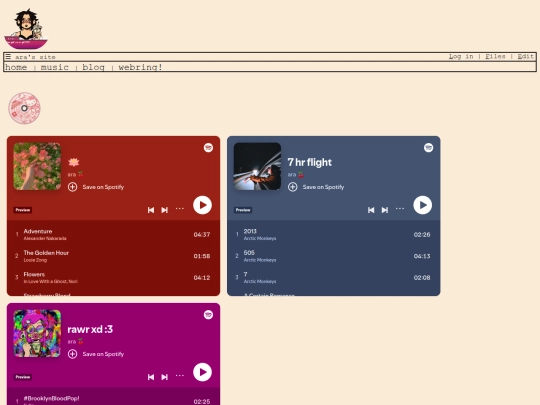540x405 pixels.
Task: Click the Log in link
Action: (461, 56)
